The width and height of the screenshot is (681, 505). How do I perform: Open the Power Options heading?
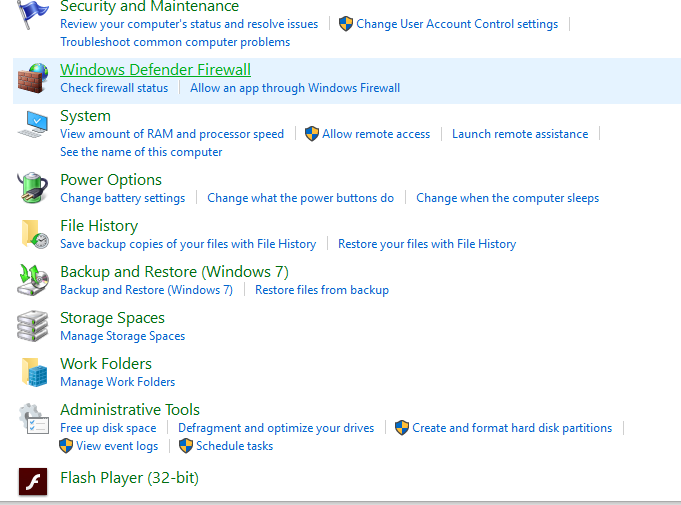tap(111, 180)
